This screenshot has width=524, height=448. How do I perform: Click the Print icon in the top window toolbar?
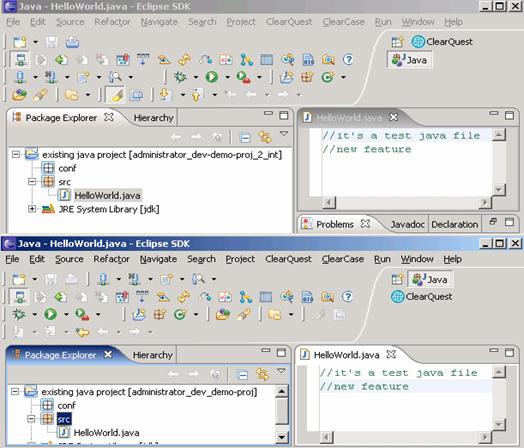pyautogui.click(x=72, y=42)
